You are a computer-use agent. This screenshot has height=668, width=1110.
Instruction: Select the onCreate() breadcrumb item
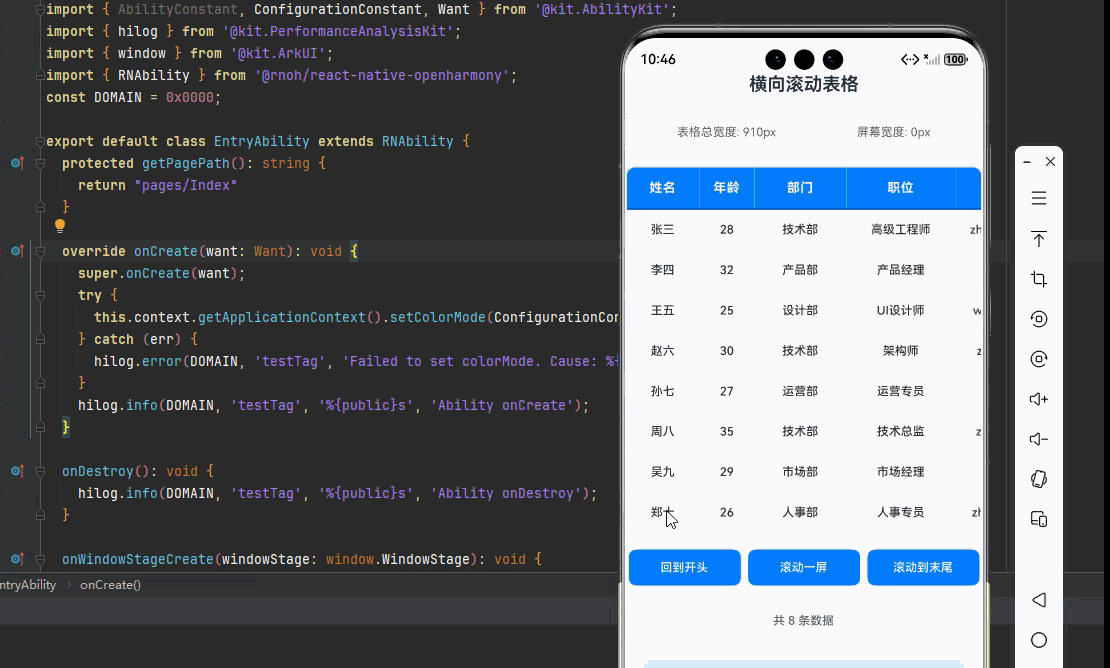(x=110, y=584)
